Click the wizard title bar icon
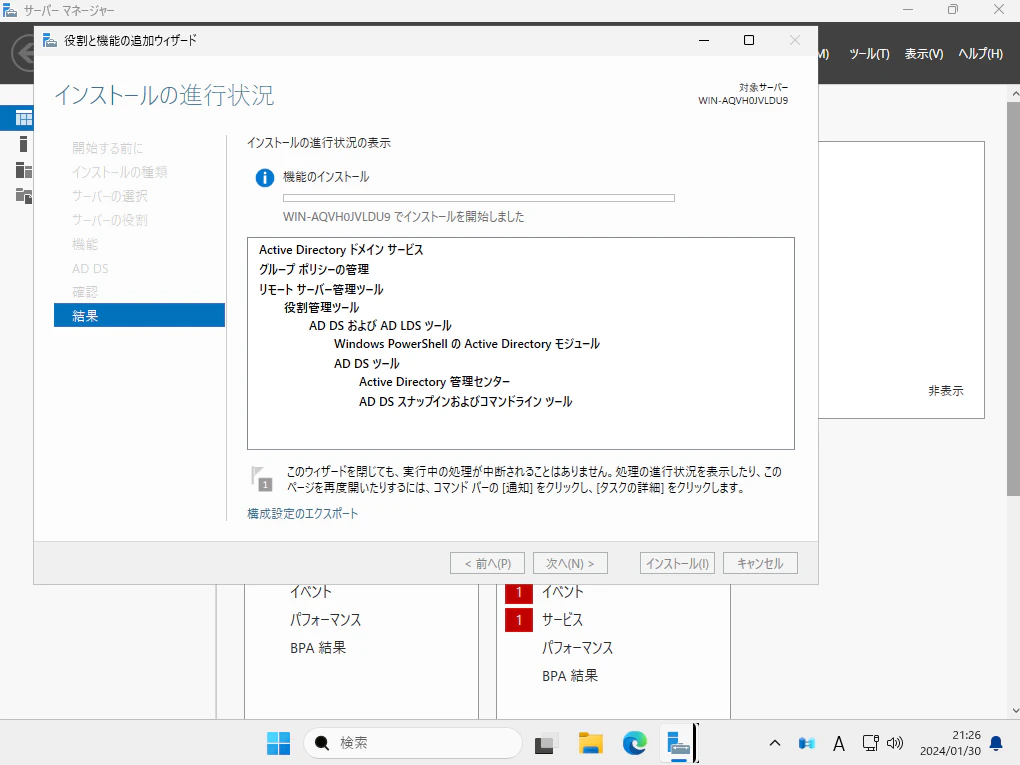 49,40
